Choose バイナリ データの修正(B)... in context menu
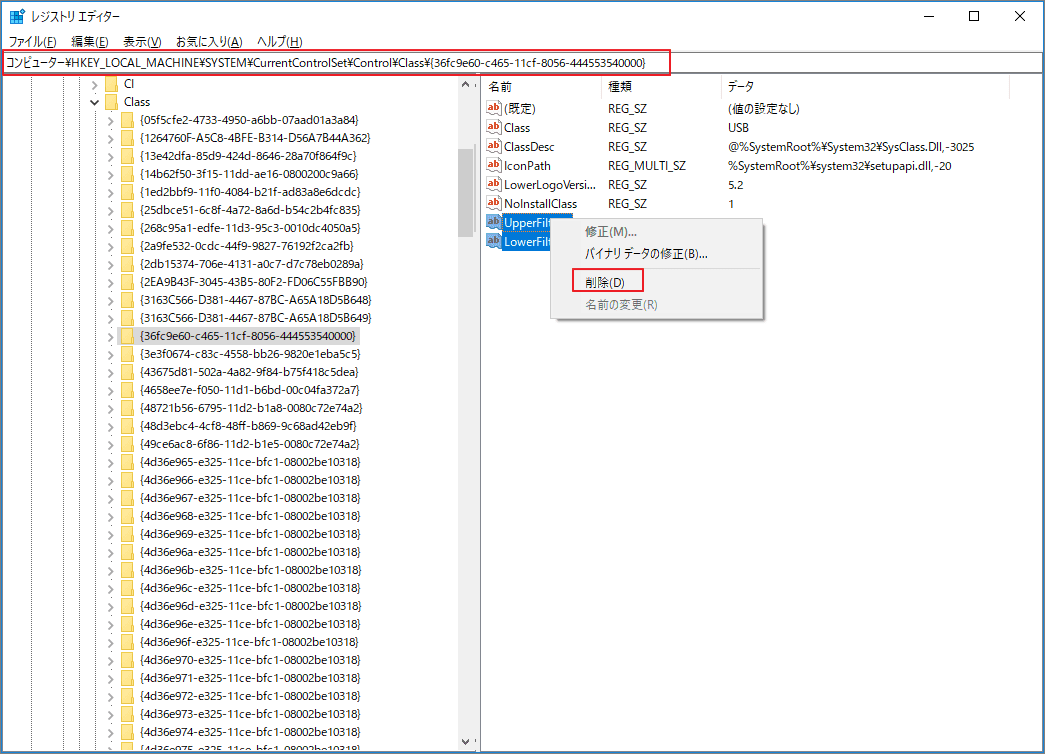This screenshot has width=1045, height=754. click(x=646, y=253)
